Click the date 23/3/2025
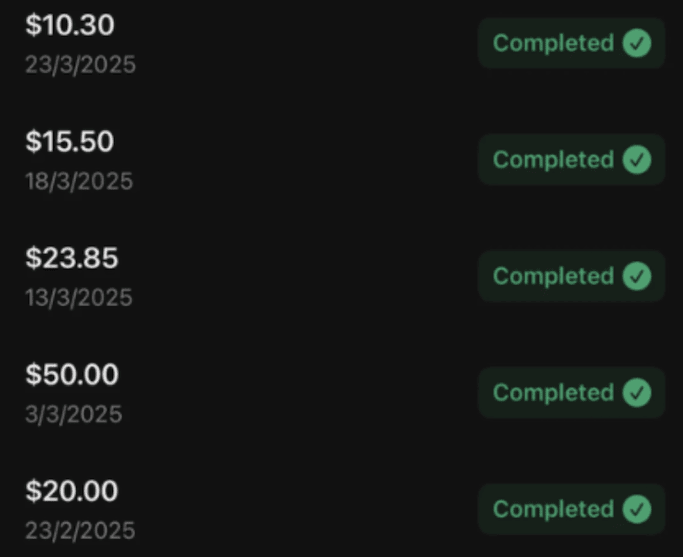Image resolution: width=683 pixels, height=557 pixels. tap(80, 65)
